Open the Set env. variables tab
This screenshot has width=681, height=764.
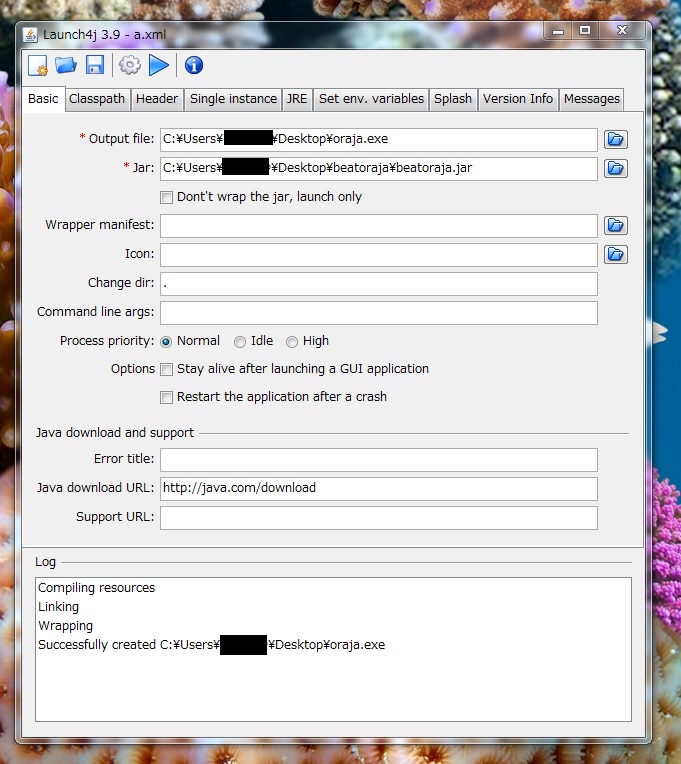click(x=371, y=99)
